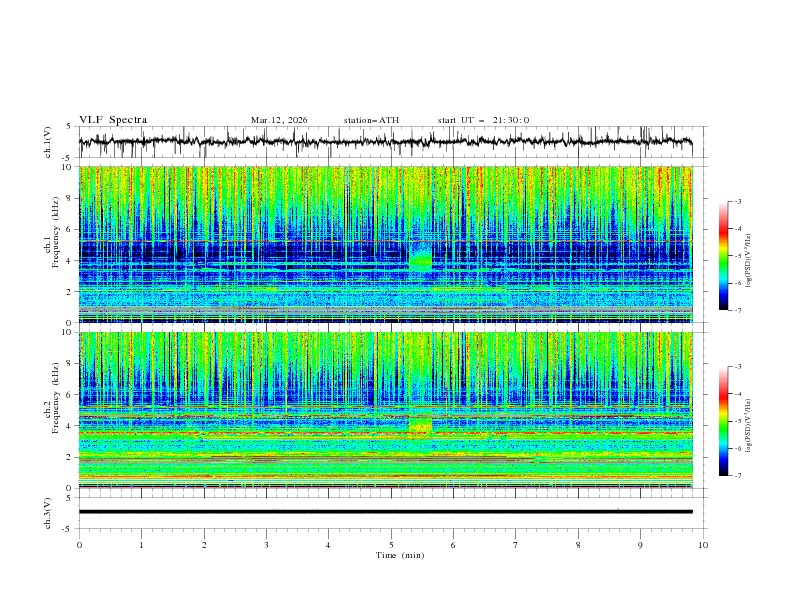Click time axis tick label '2'

[204, 545]
